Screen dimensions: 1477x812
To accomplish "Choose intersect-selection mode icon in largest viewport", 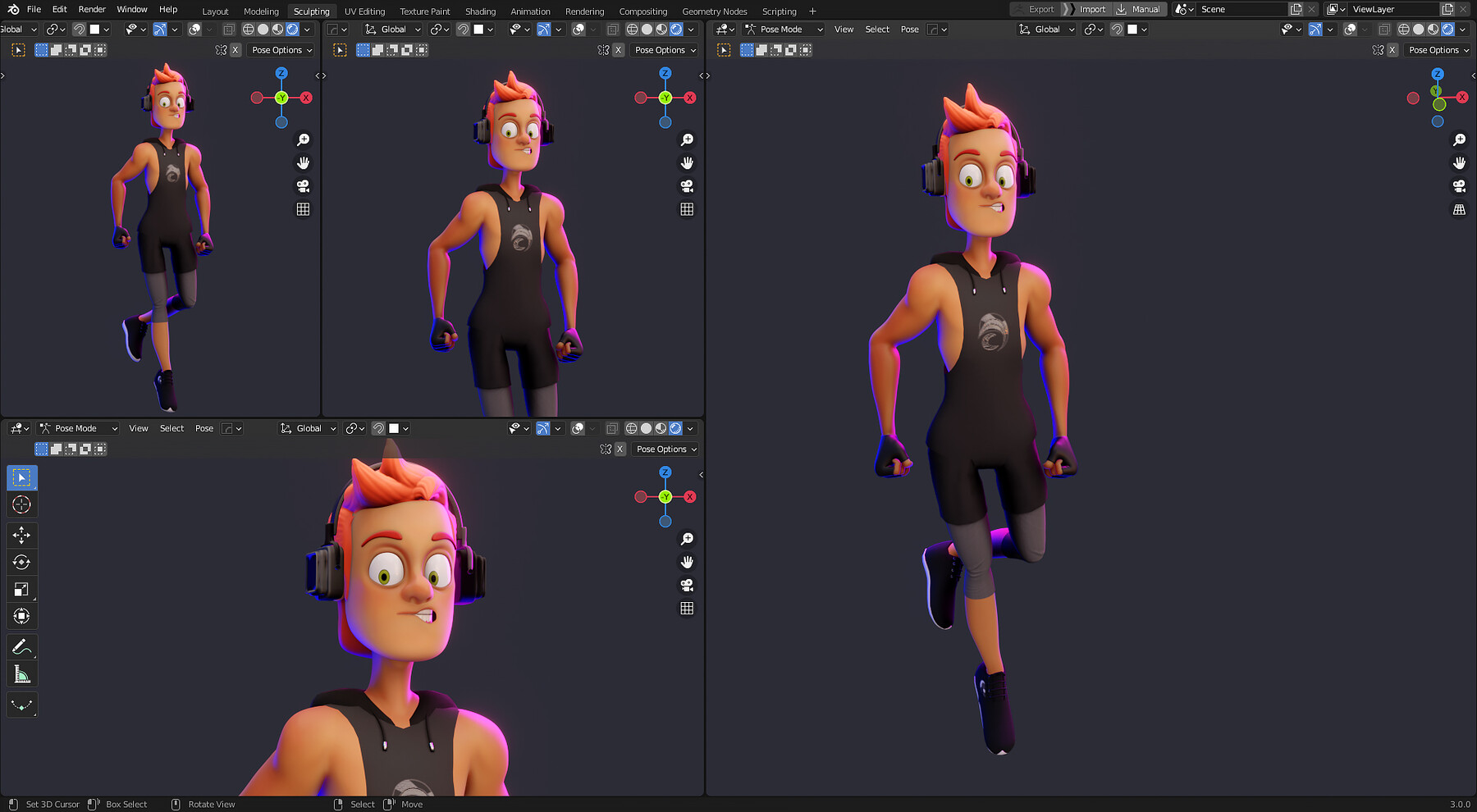I will tap(806, 50).
